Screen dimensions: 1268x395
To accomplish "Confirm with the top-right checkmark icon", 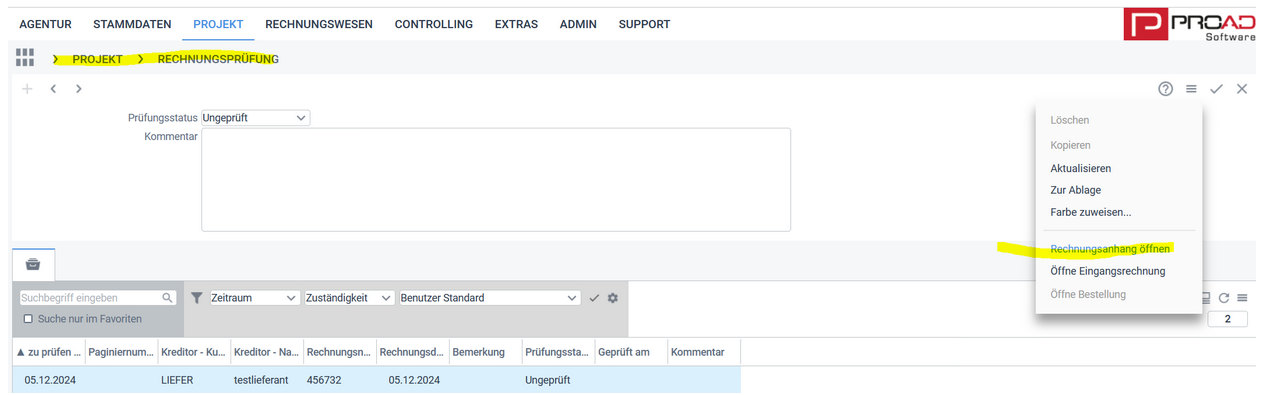I will [x=1216, y=89].
